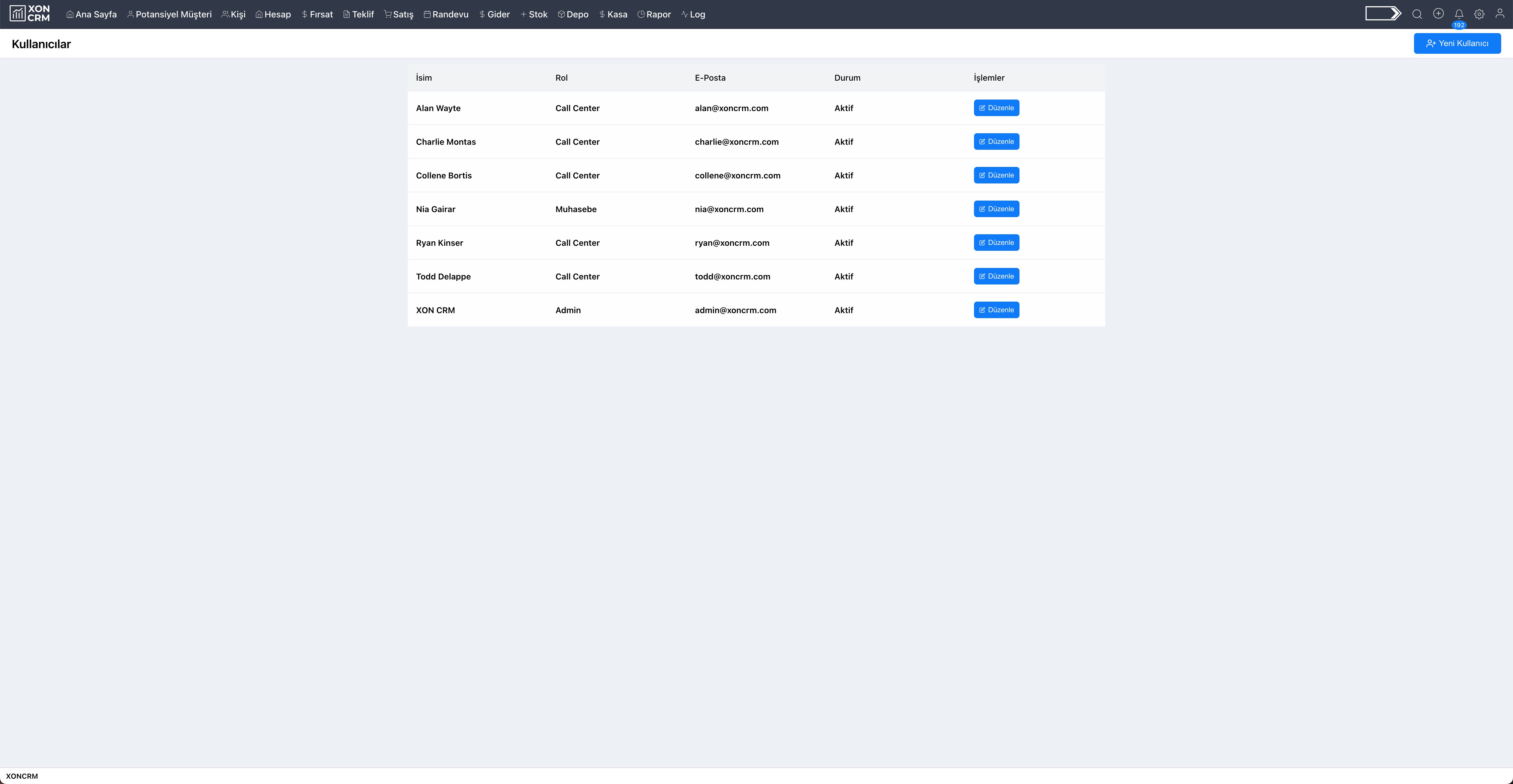Open the Gider section
1513x784 pixels.
coord(495,14)
